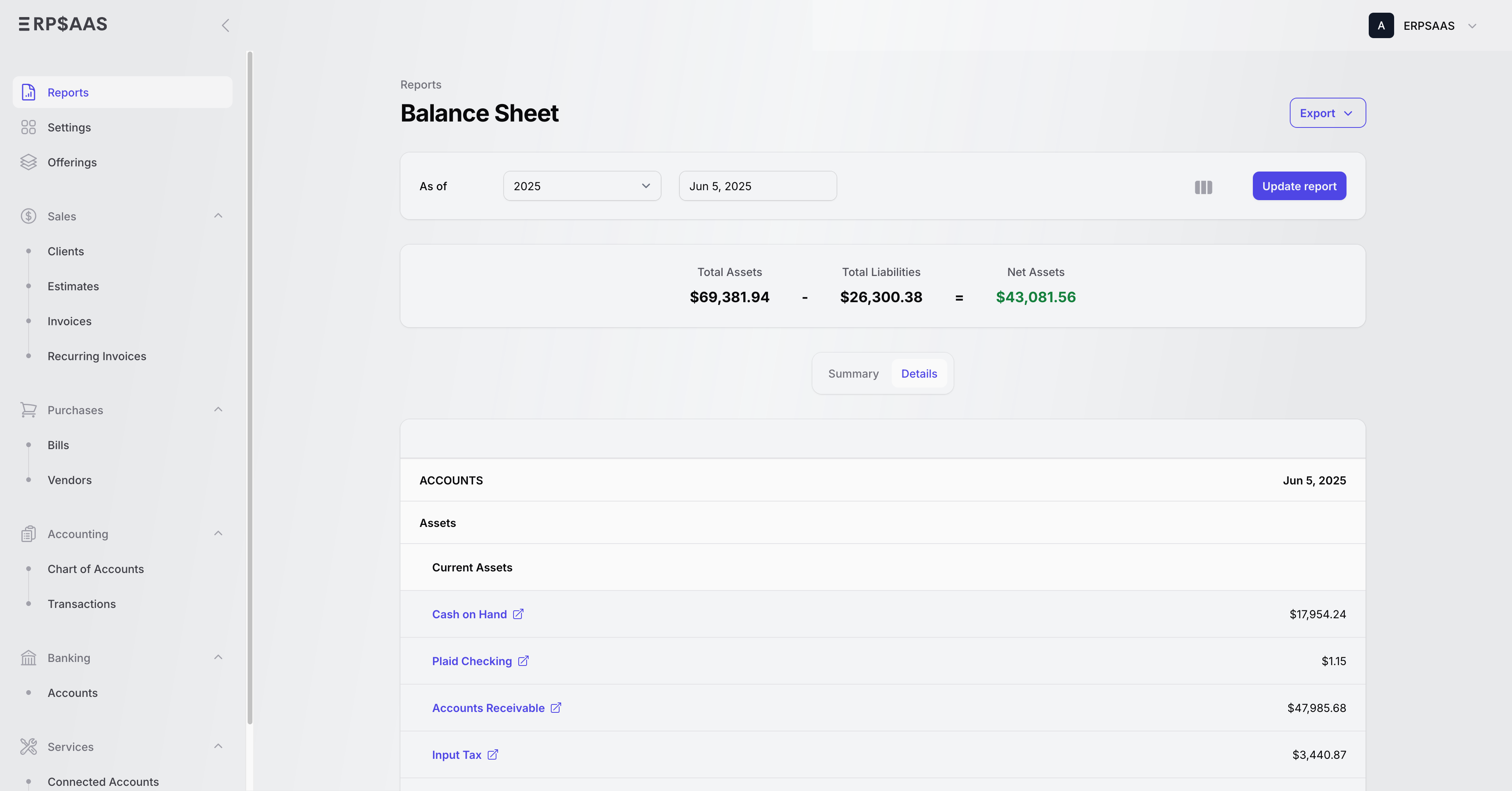Click the ACCOUNTS column header
This screenshot has height=791, width=1512.
451,480
